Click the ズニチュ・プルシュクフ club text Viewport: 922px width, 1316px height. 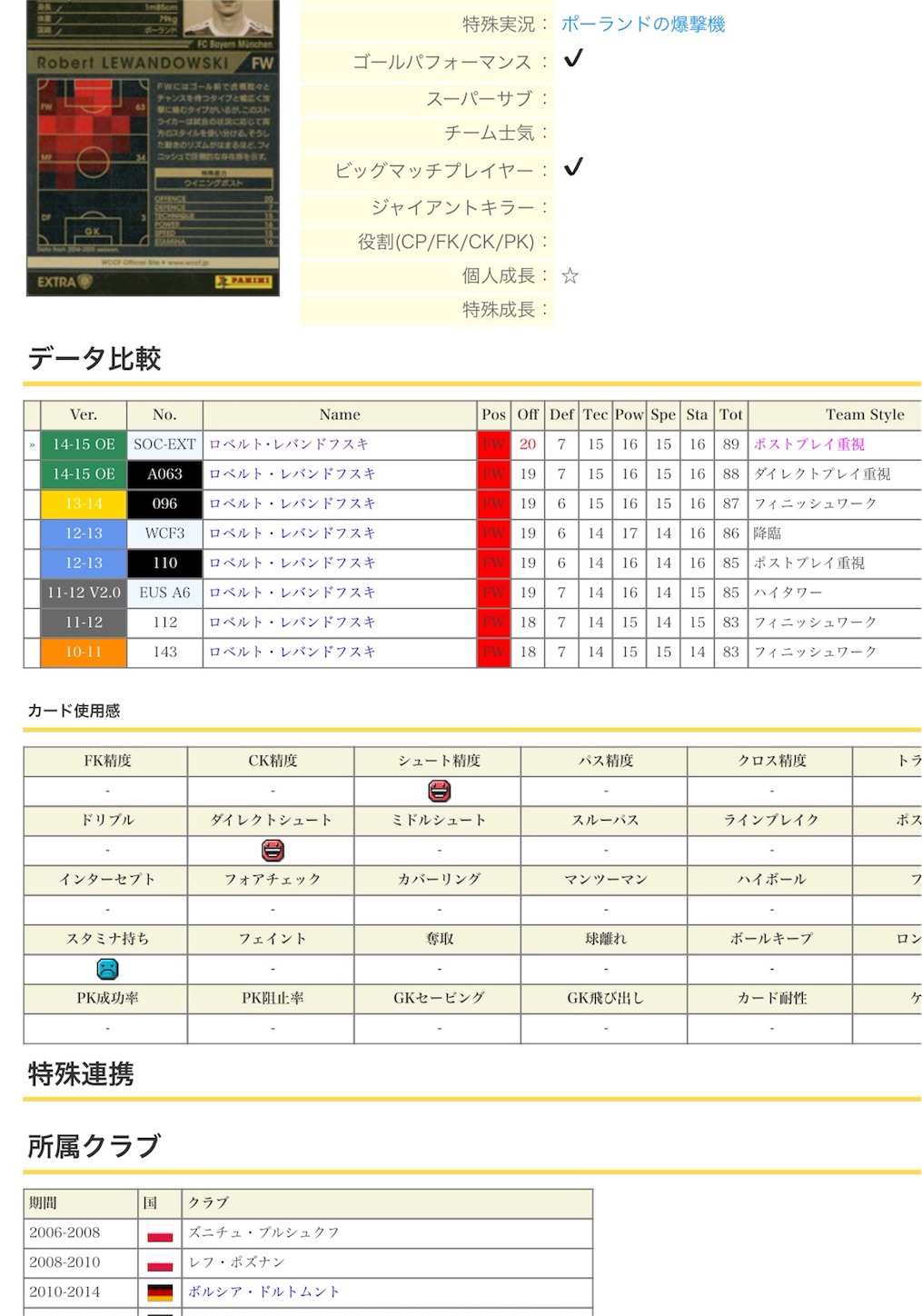[x=263, y=1233]
